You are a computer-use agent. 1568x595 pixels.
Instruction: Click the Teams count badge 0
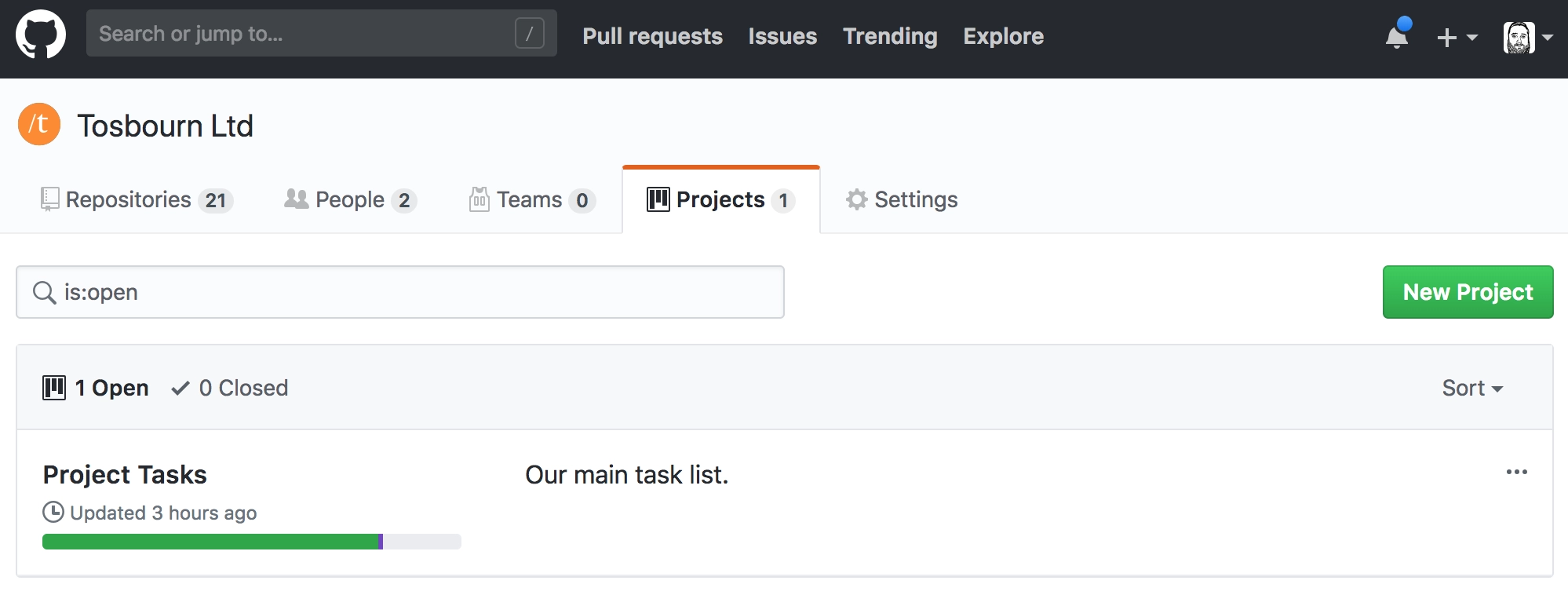(582, 201)
